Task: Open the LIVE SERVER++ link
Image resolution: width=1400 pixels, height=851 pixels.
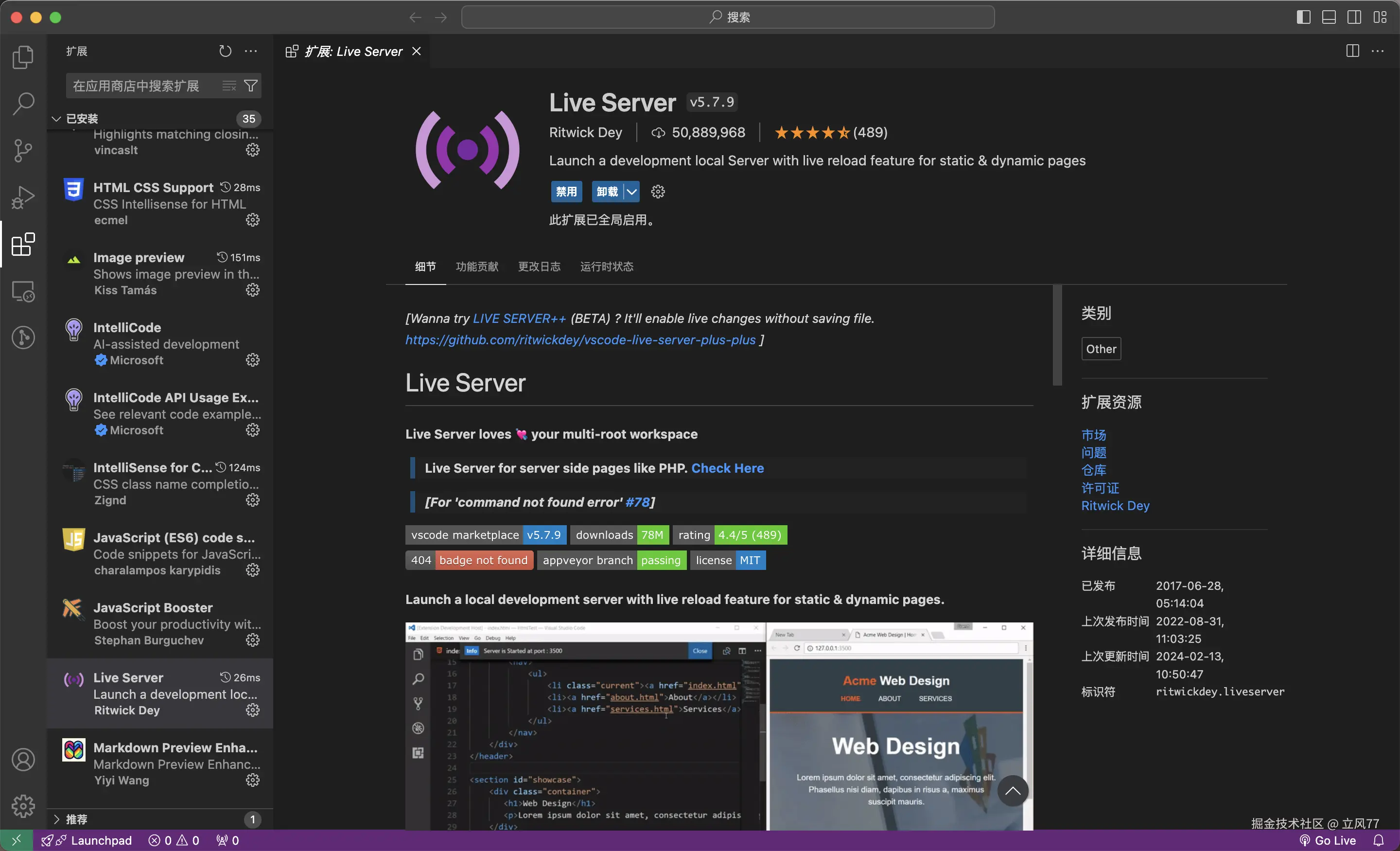Action: click(519, 319)
